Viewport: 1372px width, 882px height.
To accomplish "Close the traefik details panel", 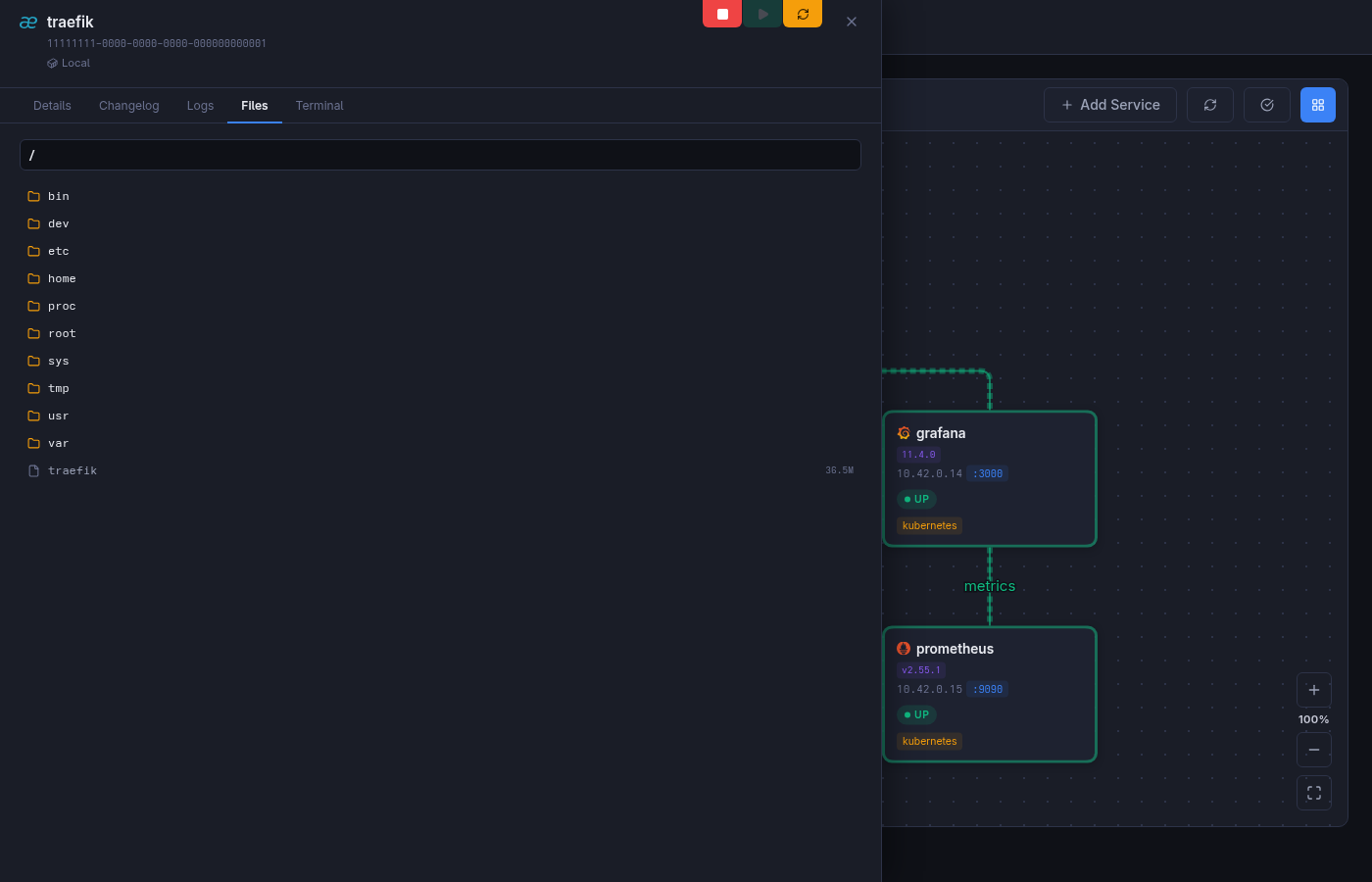I will 852,22.
